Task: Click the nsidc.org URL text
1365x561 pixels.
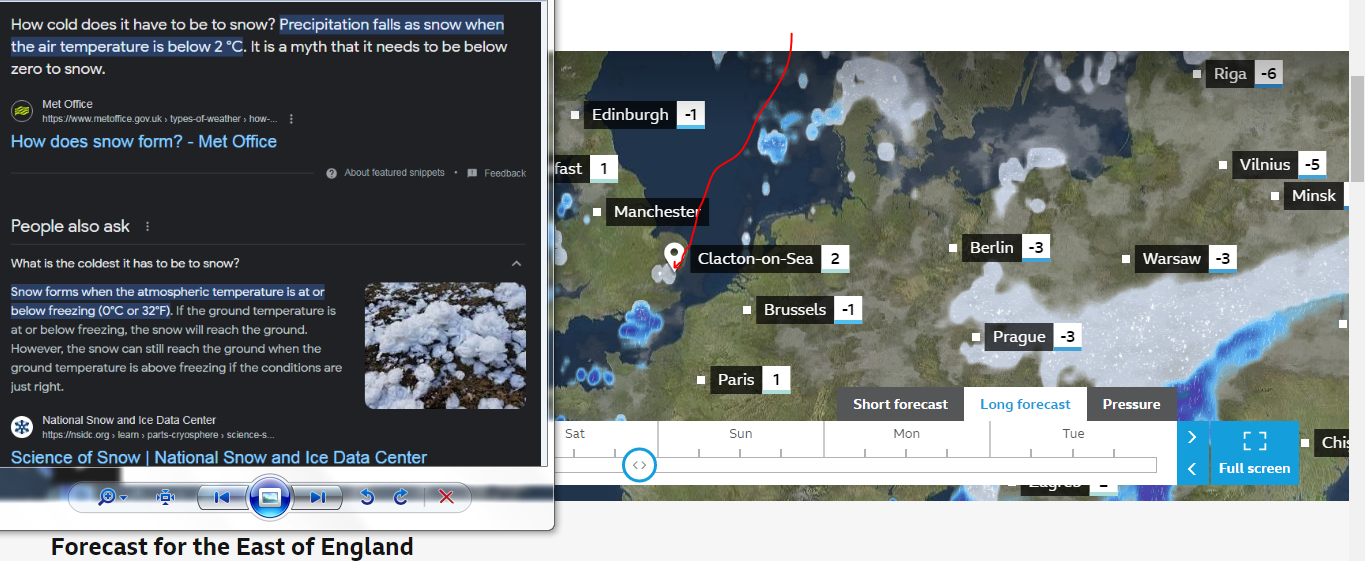Action: tap(158, 435)
